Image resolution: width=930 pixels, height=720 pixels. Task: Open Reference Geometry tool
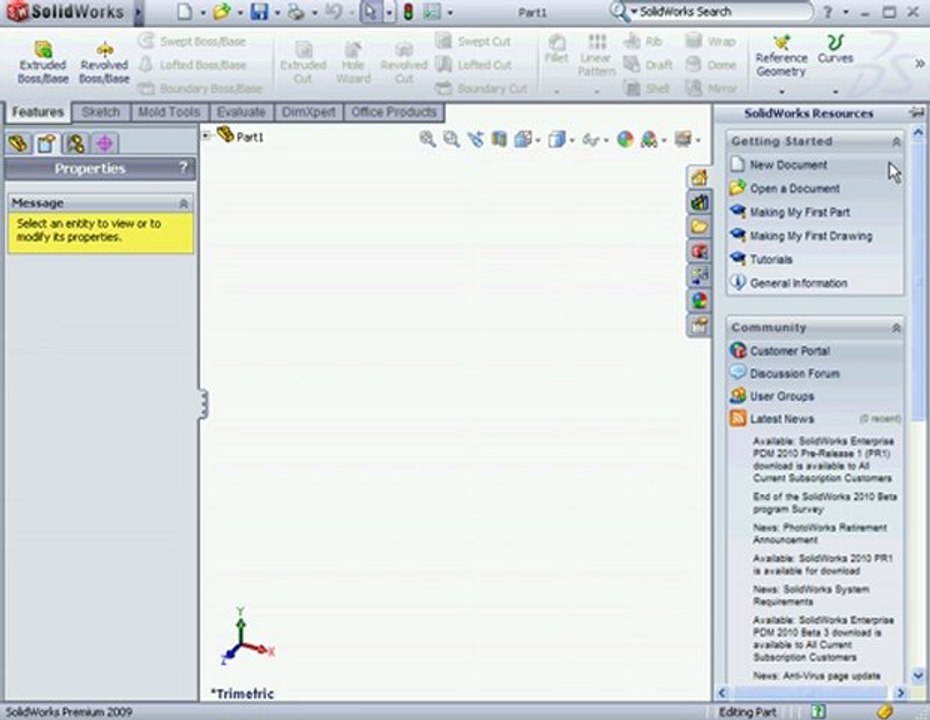[781, 57]
